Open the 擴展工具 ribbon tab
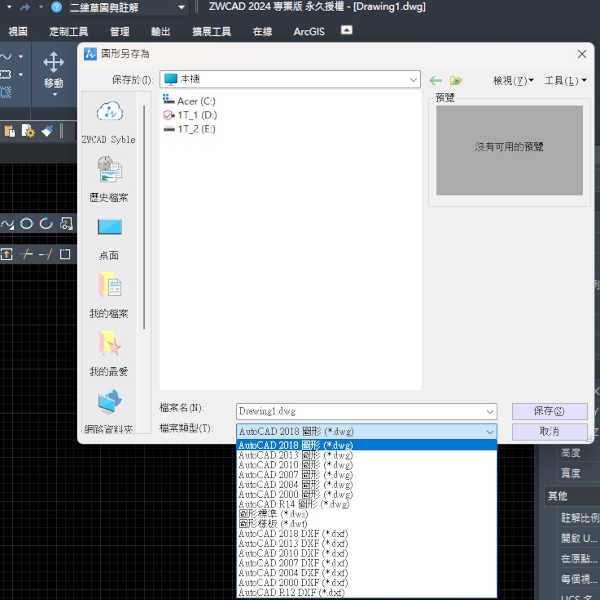This screenshot has width=600, height=600. [x=212, y=31]
